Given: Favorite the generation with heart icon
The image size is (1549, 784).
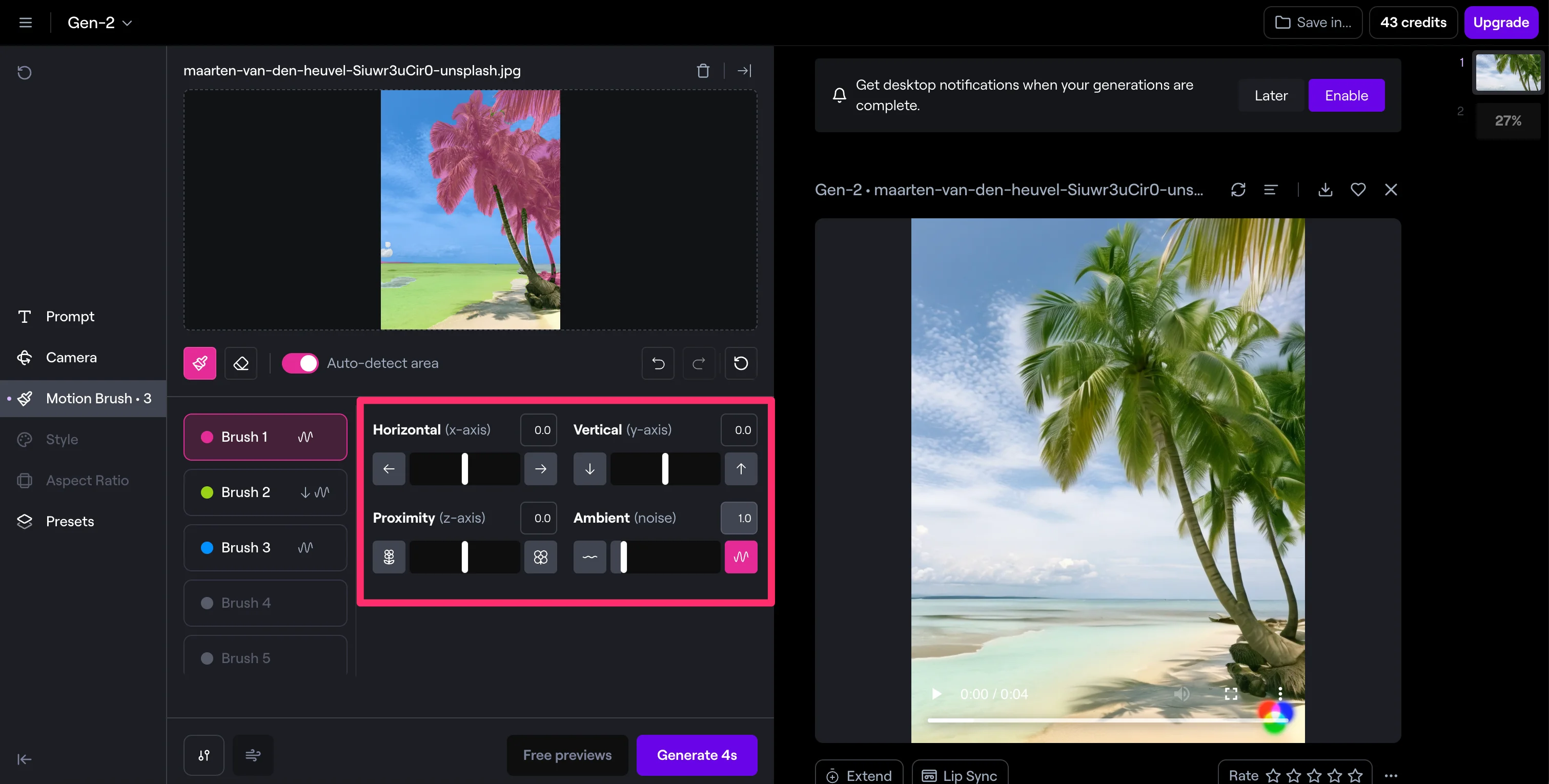Looking at the screenshot, I should 1358,190.
